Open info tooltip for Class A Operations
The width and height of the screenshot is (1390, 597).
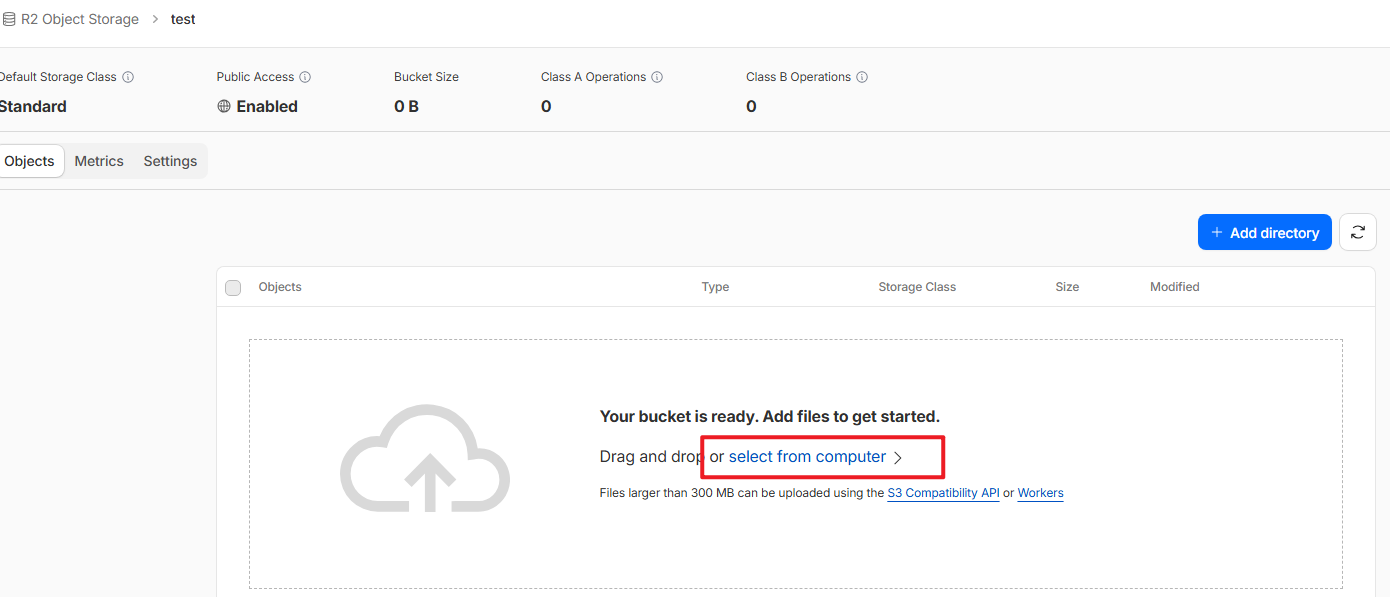pyautogui.click(x=657, y=77)
